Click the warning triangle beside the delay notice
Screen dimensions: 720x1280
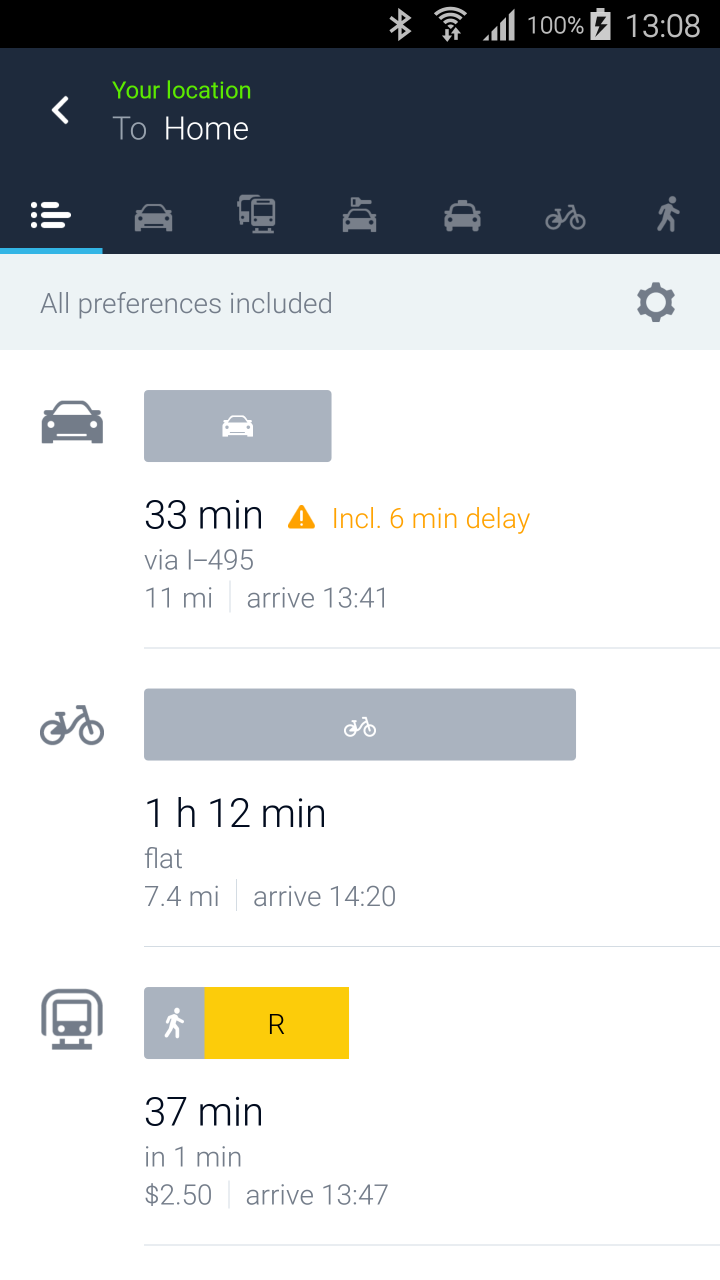(x=302, y=517)
